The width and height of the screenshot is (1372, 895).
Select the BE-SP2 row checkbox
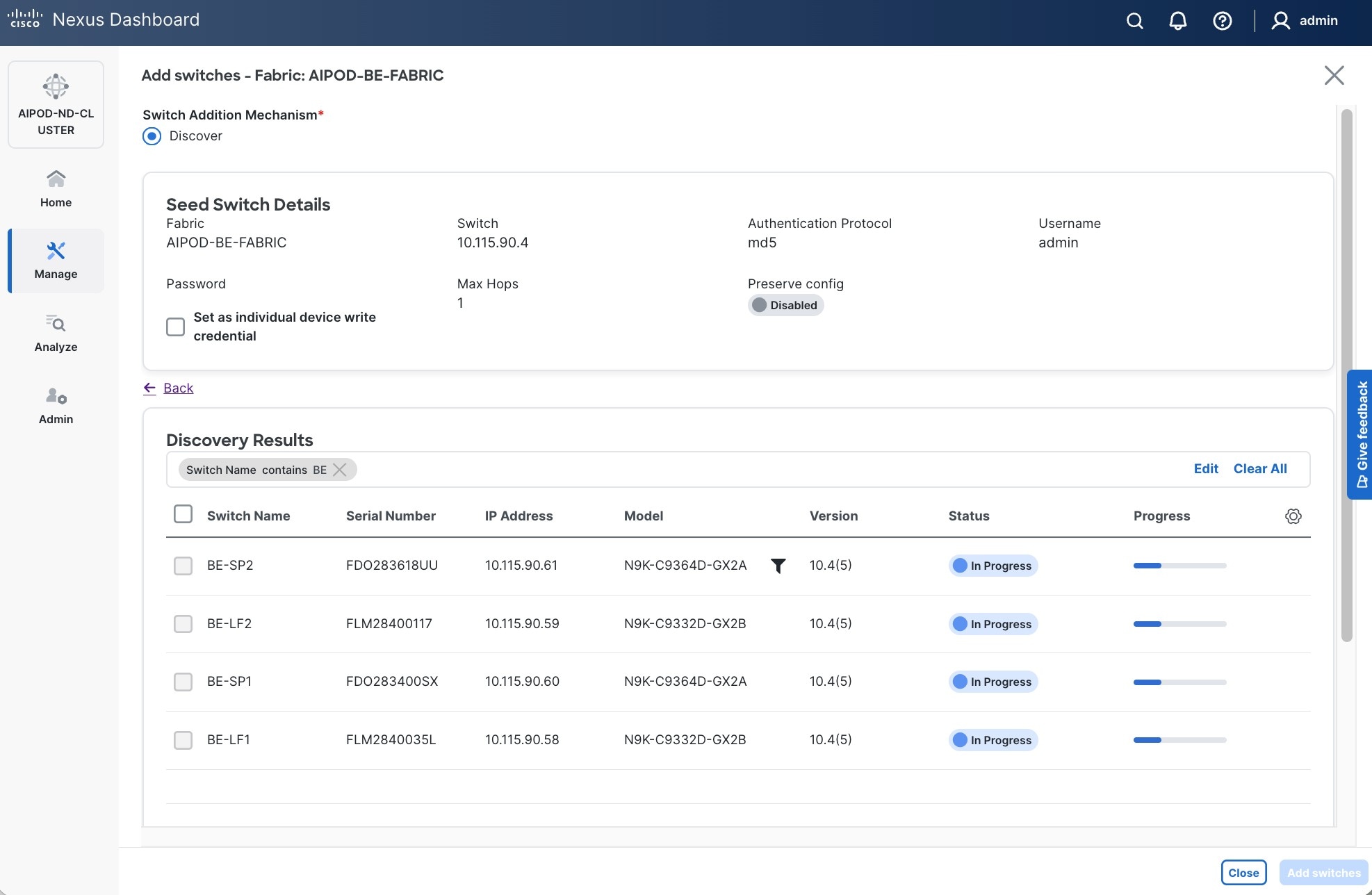click(x=183, y=566)
